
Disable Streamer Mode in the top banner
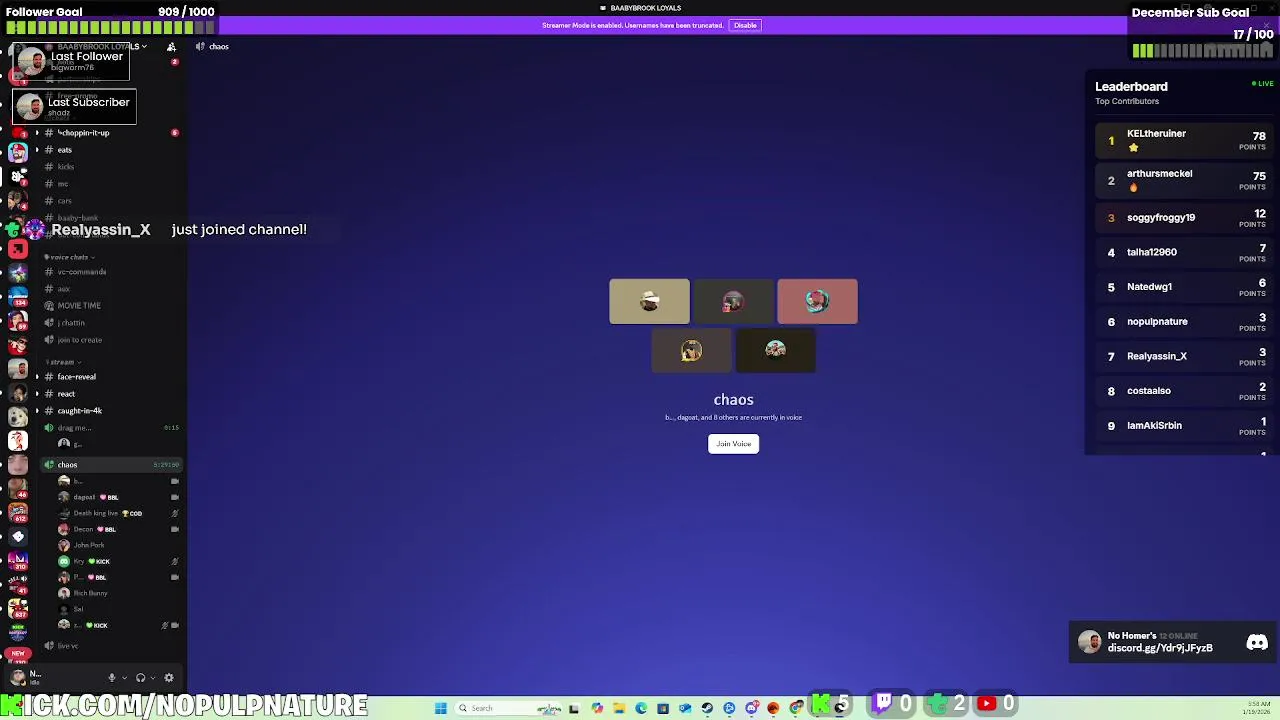745,25
